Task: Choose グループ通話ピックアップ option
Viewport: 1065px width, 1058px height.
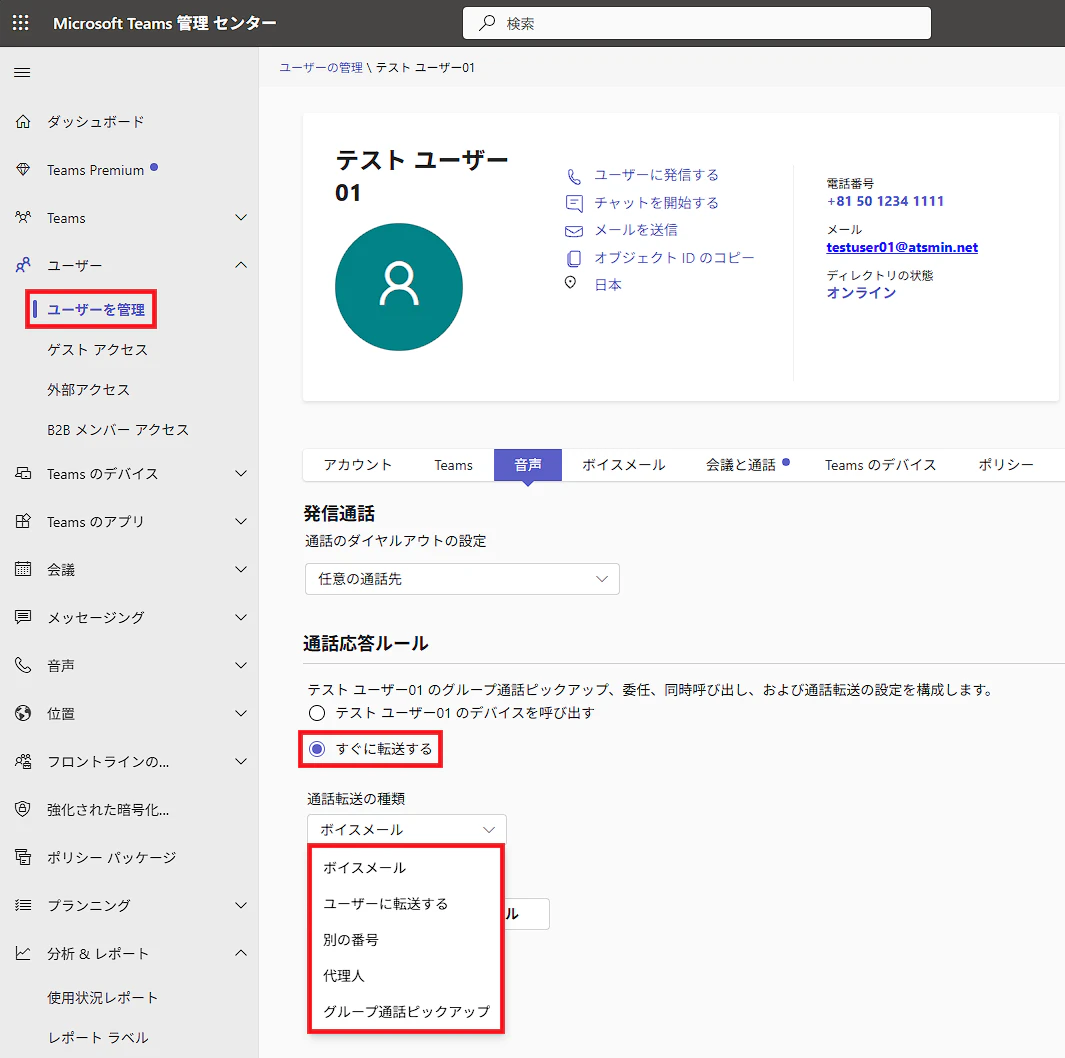Action: pos(405,1012)
